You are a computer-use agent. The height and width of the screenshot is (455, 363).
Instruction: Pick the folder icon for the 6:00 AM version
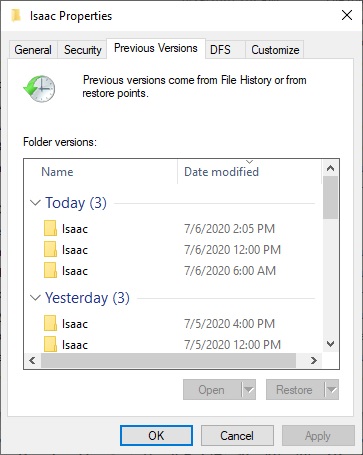point(50,270)
